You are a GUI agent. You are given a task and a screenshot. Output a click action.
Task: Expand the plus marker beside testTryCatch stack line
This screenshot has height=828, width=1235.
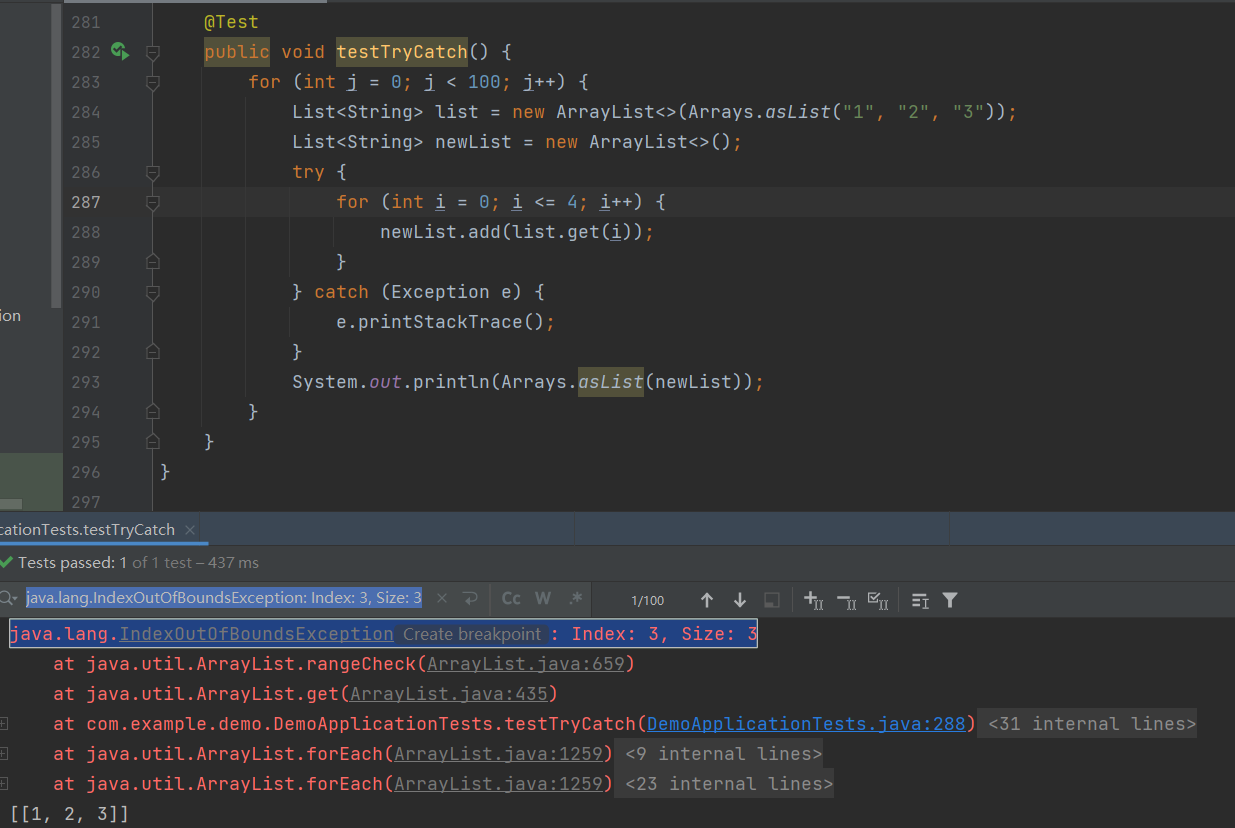pos(4,723)
